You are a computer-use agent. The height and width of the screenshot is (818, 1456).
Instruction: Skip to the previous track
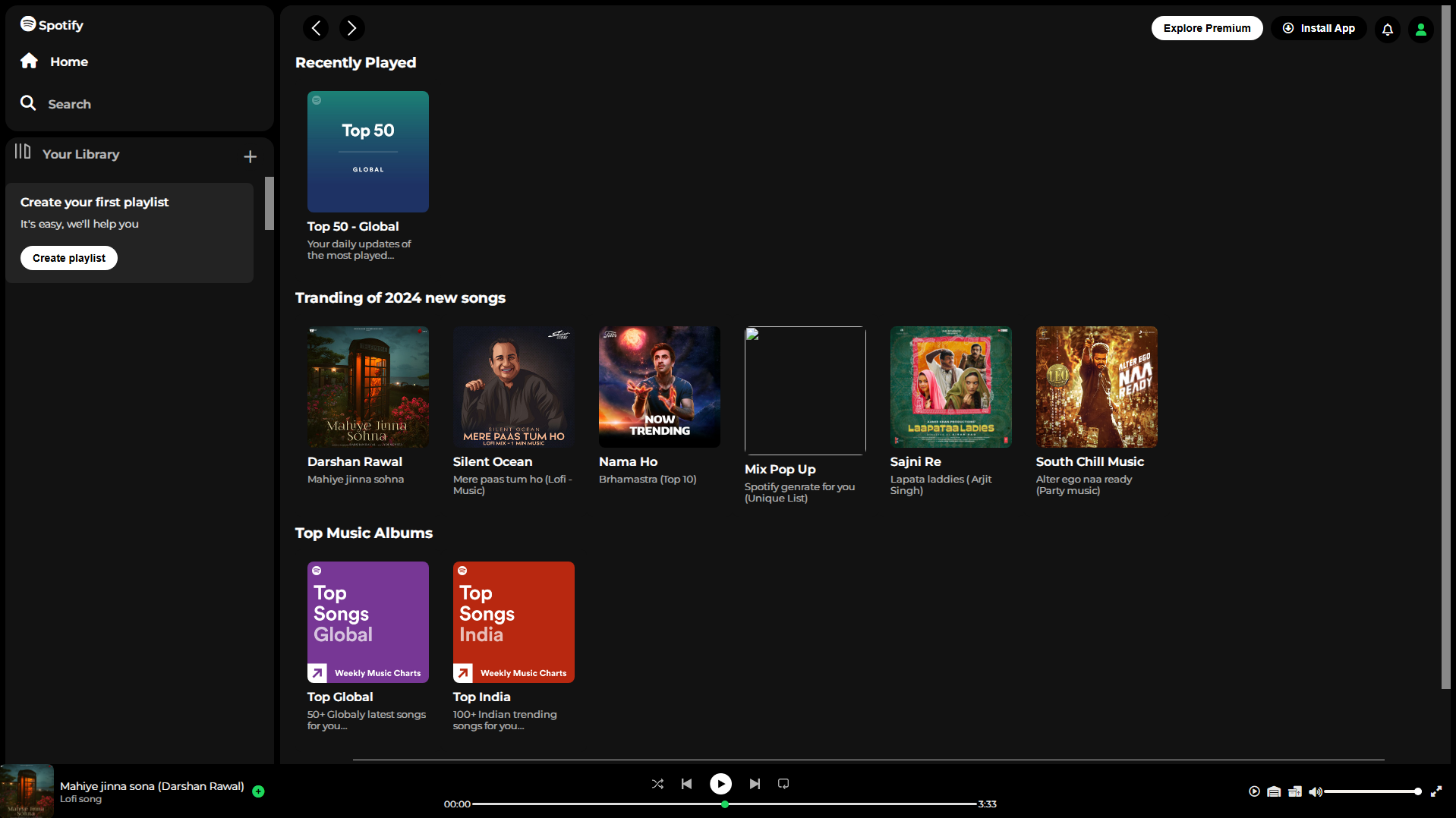click(686, 784)
